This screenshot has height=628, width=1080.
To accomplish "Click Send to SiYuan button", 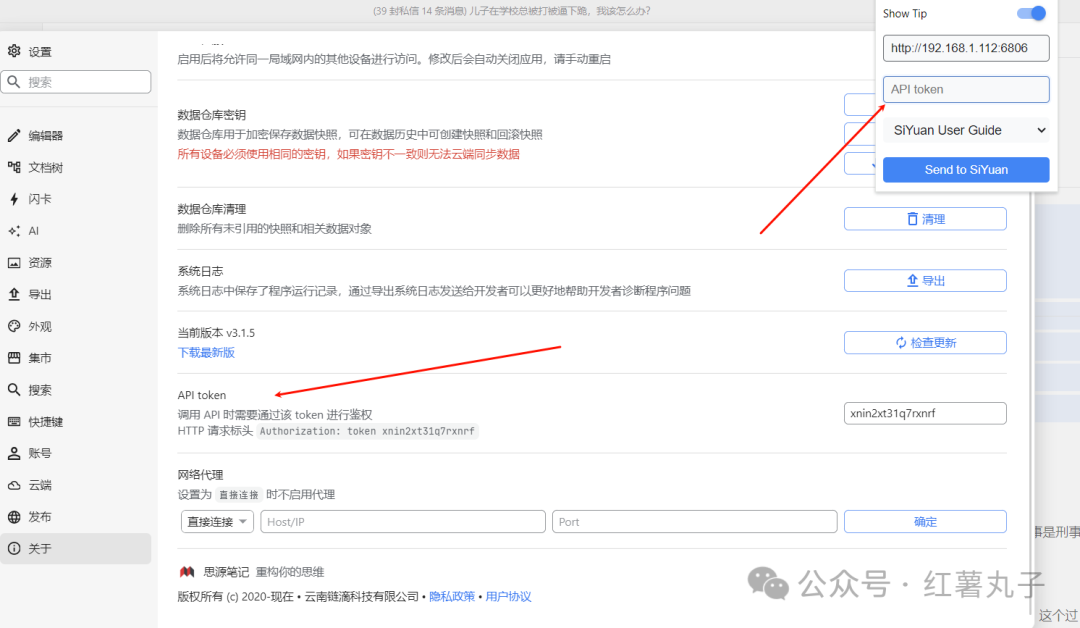I will pyautogui.click(x=966, y=169).
